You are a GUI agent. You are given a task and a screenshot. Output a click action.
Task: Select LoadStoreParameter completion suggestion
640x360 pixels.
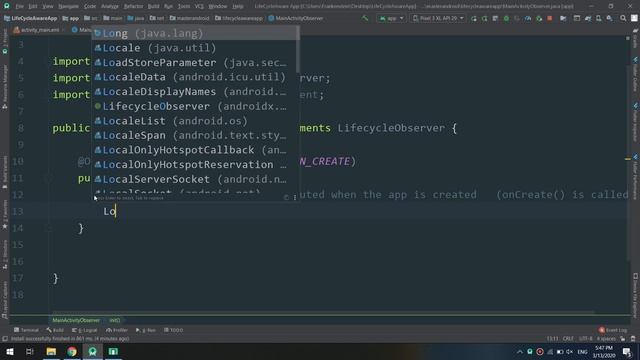coord(195,62)
